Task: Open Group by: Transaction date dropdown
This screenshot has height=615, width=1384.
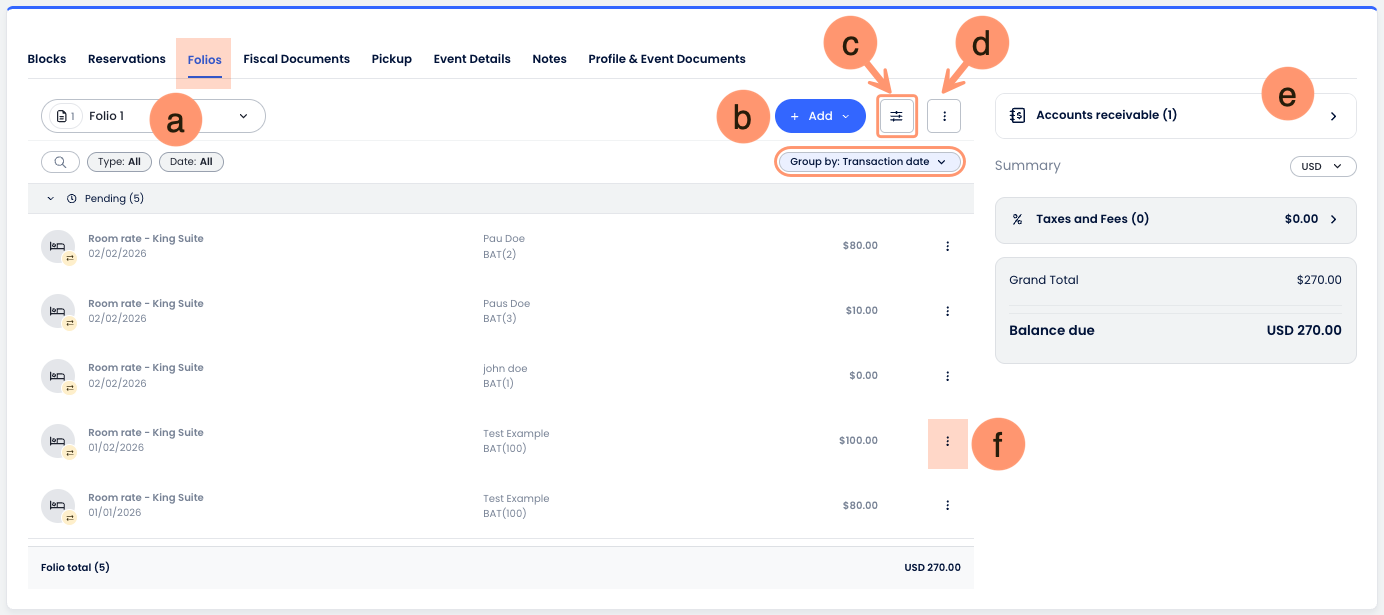Action: coord(867,162)
